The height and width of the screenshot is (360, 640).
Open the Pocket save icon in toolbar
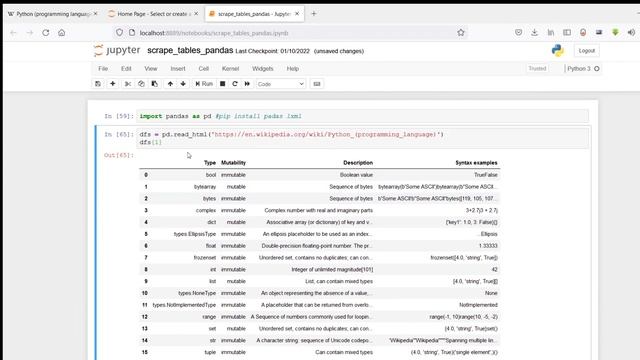(518, 33)
